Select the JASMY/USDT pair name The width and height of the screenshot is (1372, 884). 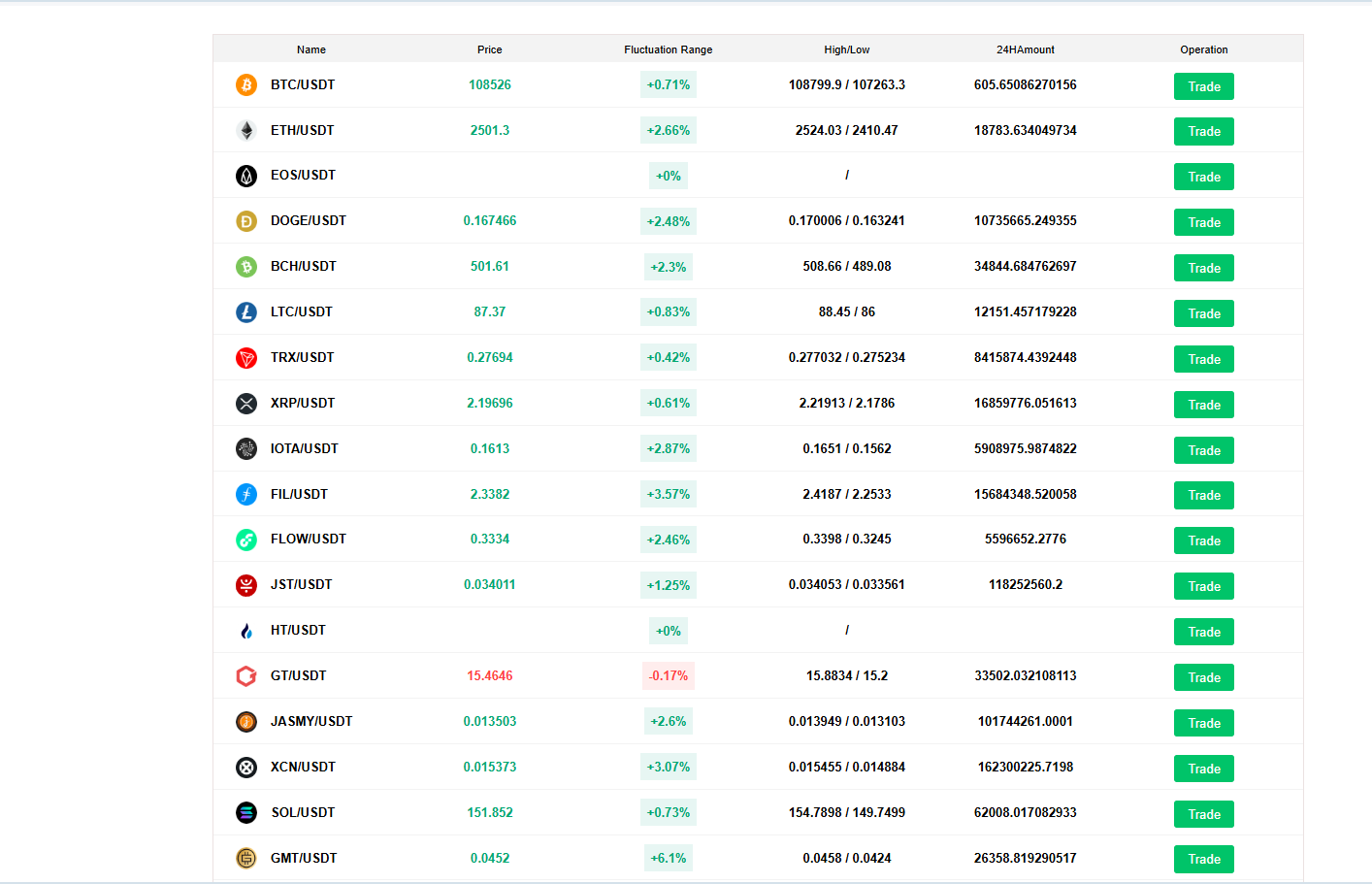pyautogui.click(x=311, y=721)
